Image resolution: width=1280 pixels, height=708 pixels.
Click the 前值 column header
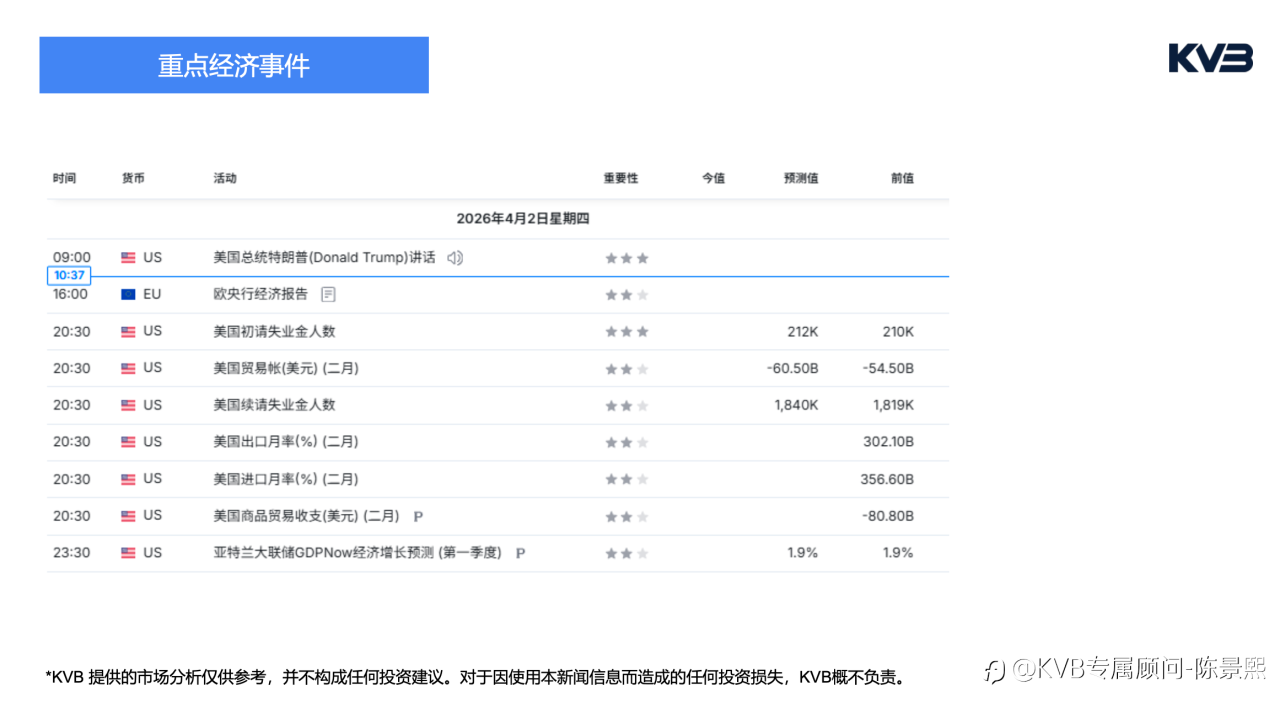click(x=902, y=178)
